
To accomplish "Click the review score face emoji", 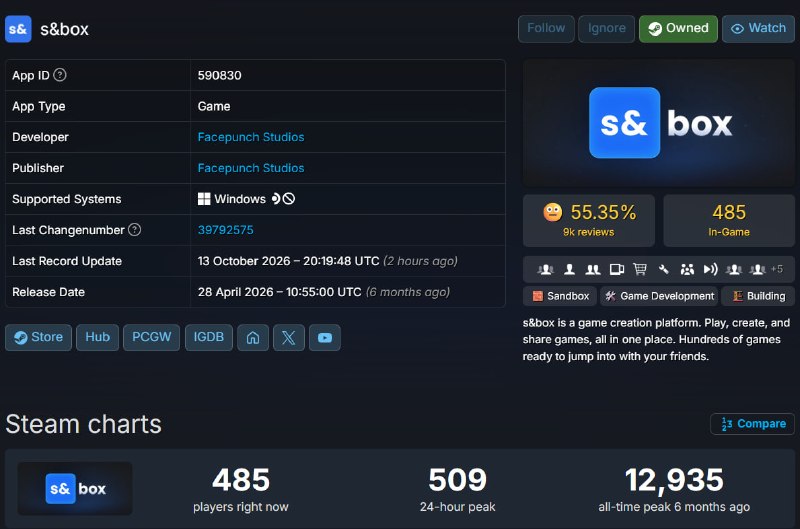I will 553,212.
